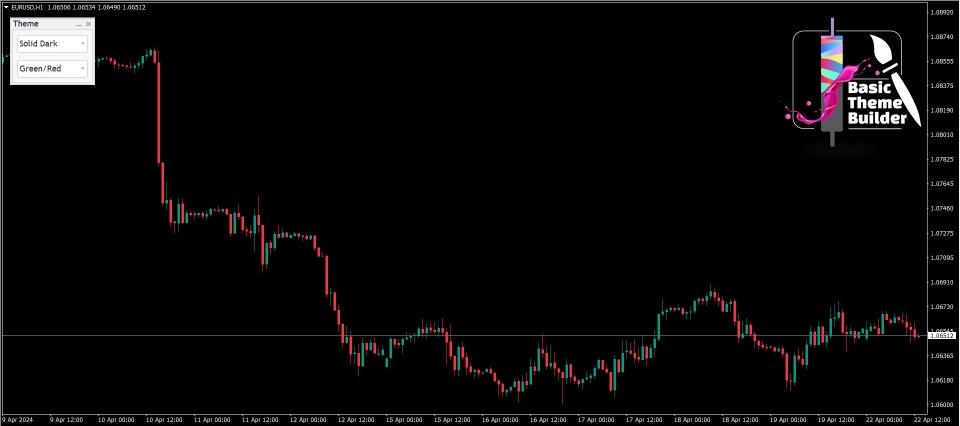The width and height of the screenshot is (960, 426).
Task: Click the triangle beside EURUSD,H1 title
Action: pos(6,7)
